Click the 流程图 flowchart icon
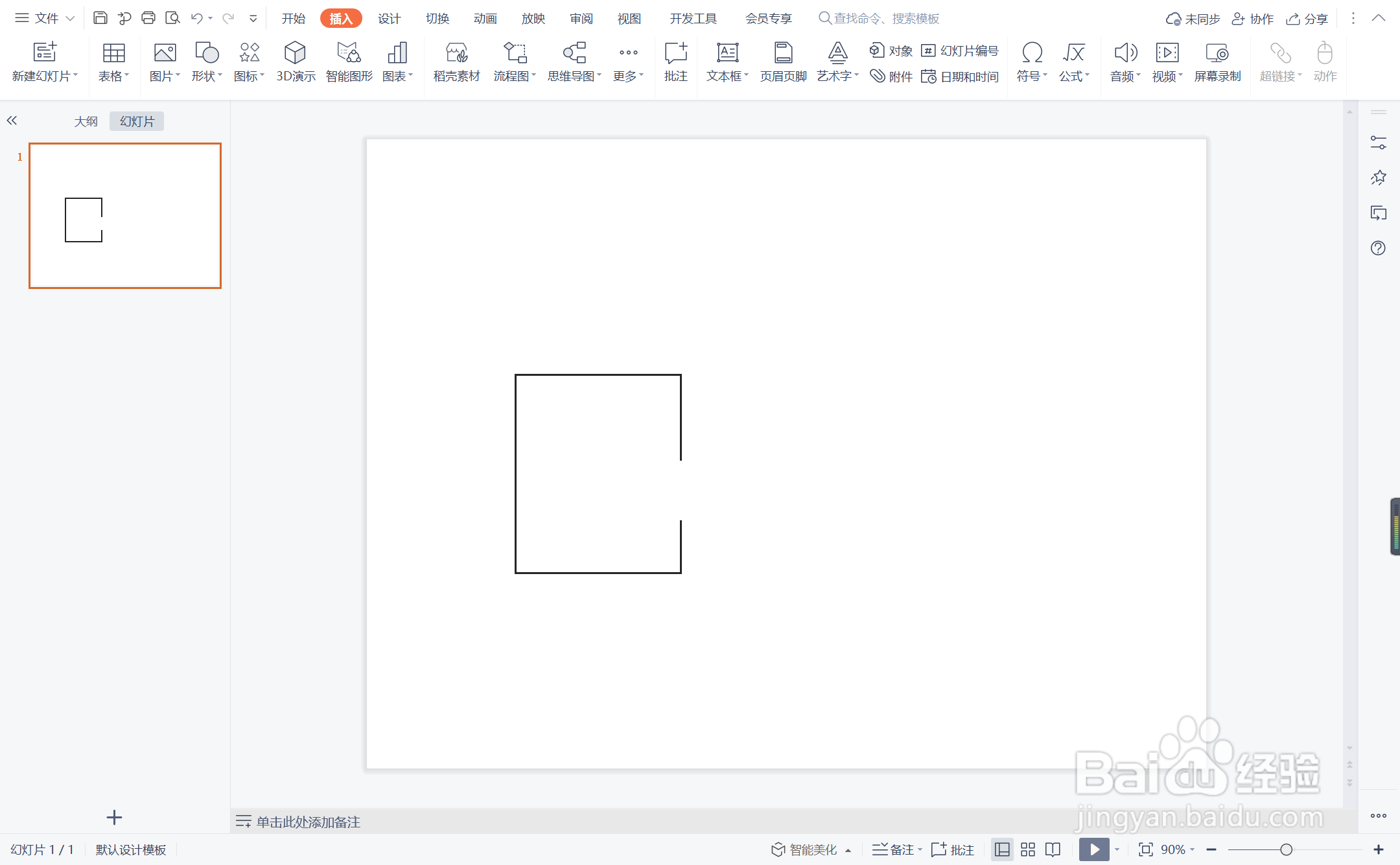Image resolution: width=1400 pixels, height=865 pixels. (x=515, y=53)
